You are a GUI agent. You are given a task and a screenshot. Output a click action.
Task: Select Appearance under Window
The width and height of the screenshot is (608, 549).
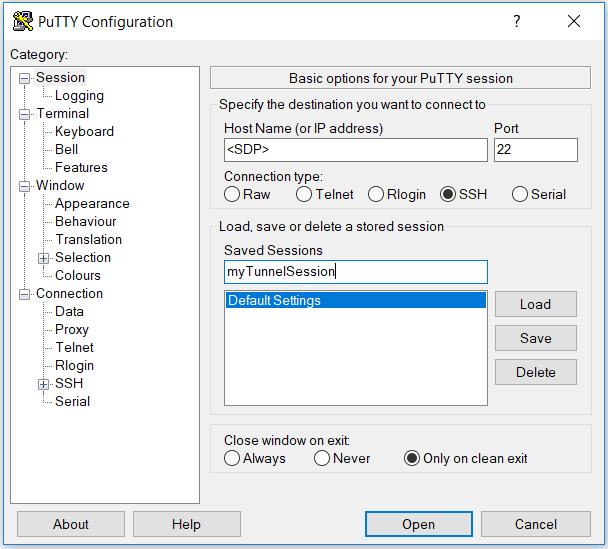point(92,204)
